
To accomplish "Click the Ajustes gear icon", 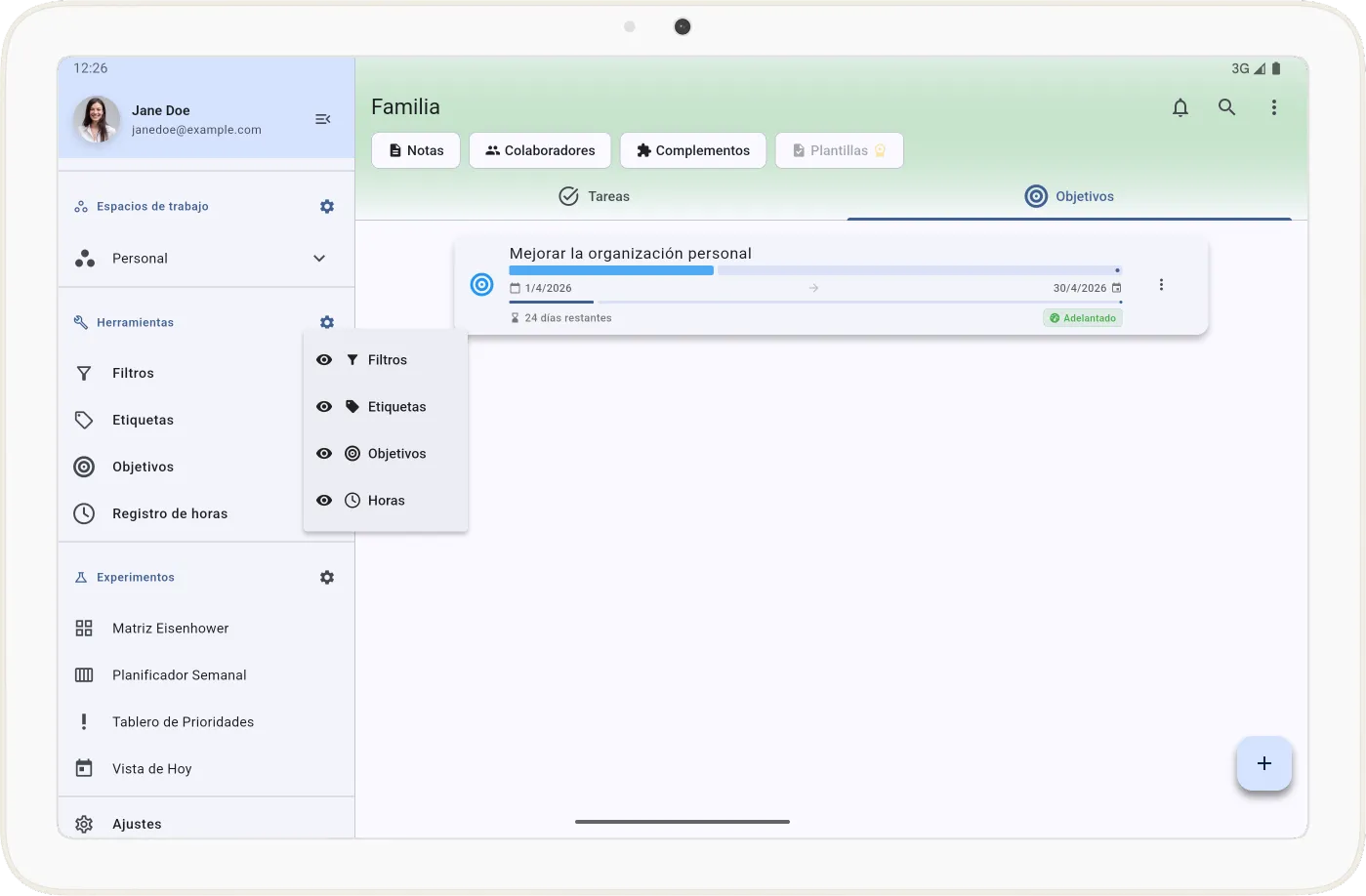I will click(x=84, y=824).
